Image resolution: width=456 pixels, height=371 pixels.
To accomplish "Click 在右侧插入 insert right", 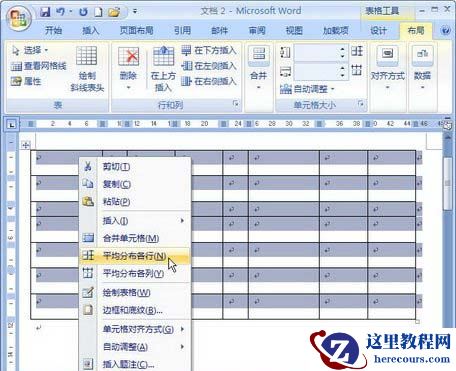I will click(x=209, y=81).
